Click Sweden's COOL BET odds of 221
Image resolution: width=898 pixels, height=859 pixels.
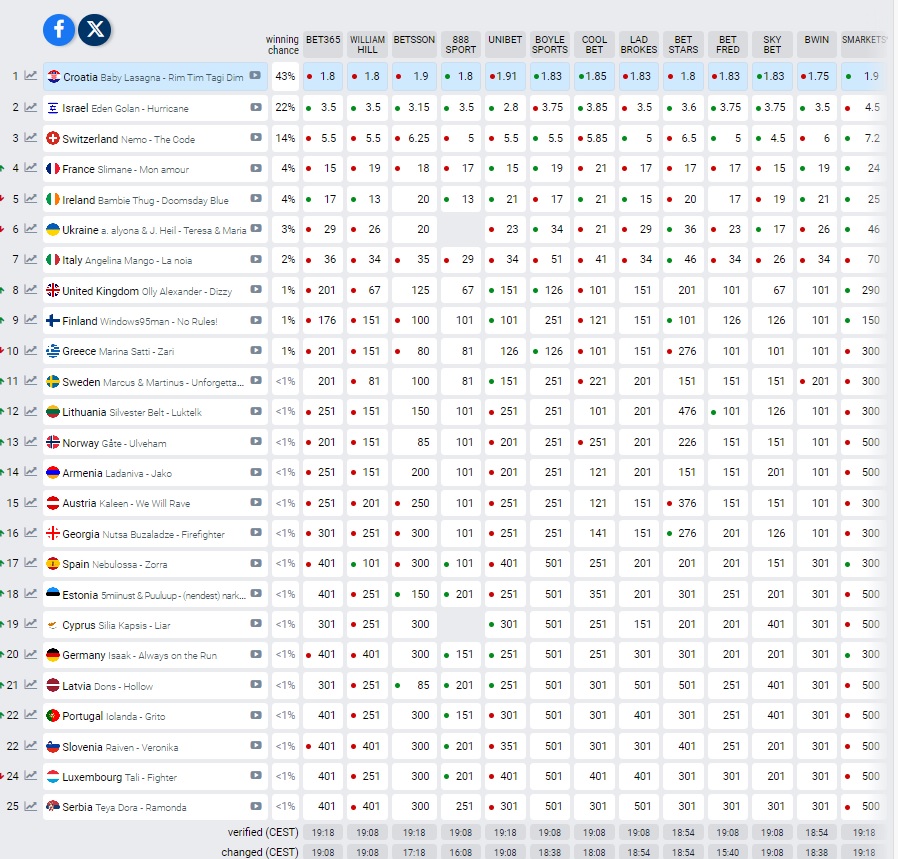tap(594, 381)
